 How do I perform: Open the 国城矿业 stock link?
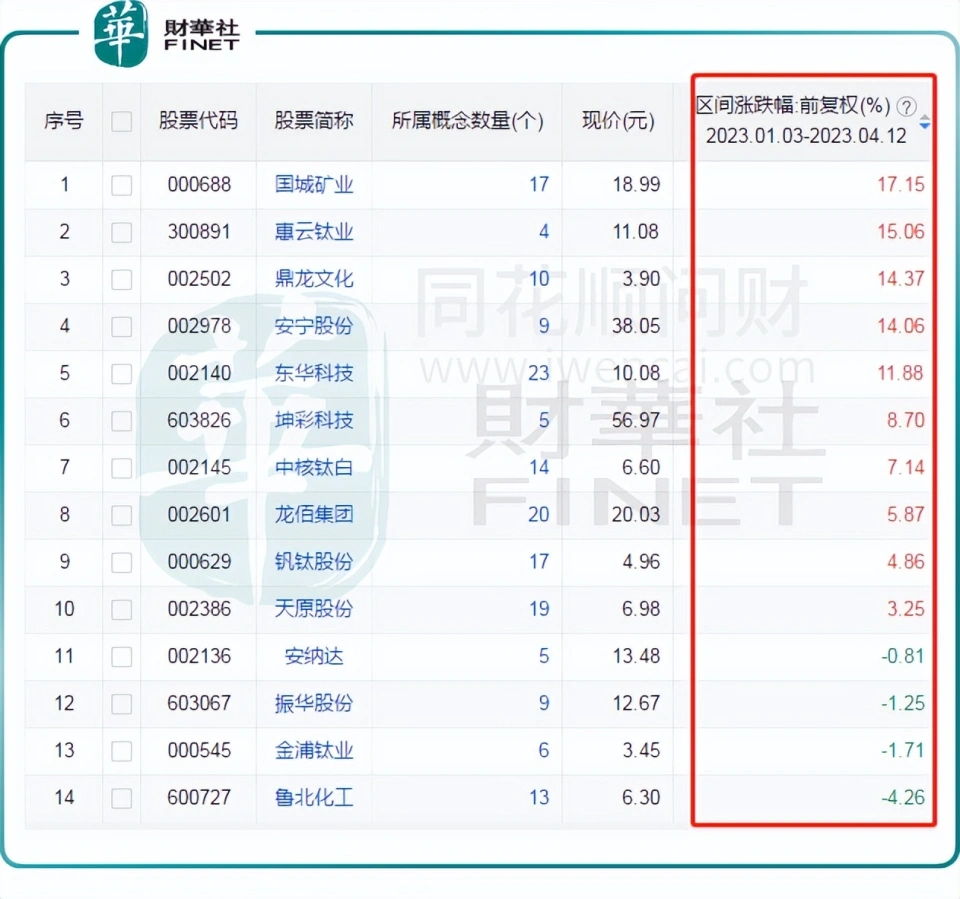(x=314, y=185)
